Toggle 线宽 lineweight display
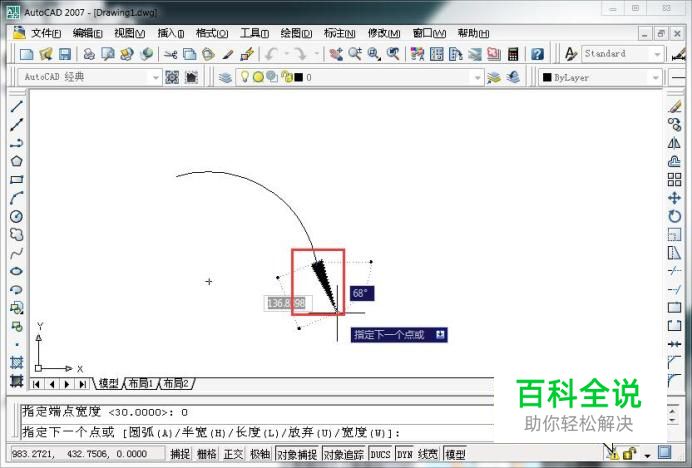 point(428,454)
